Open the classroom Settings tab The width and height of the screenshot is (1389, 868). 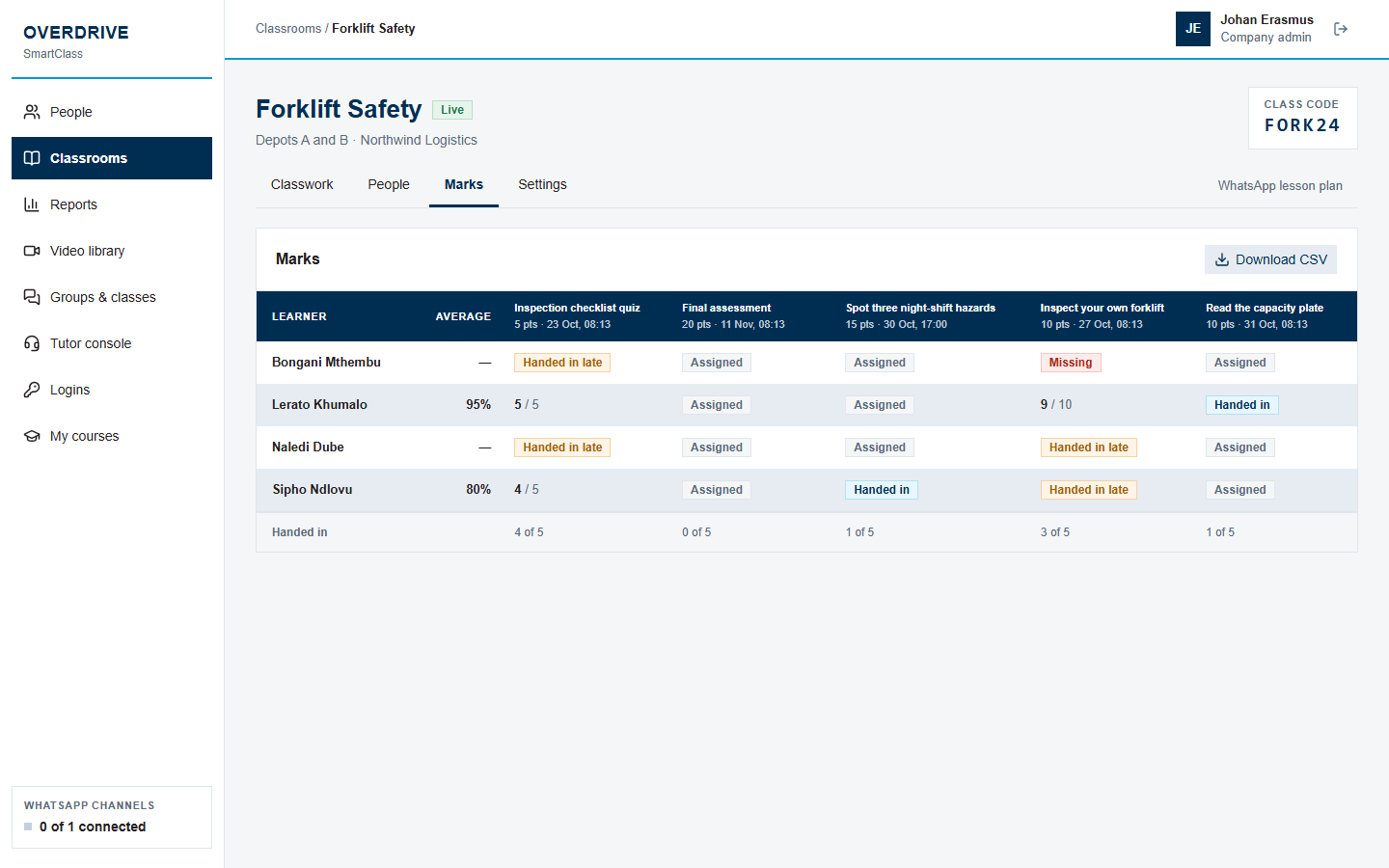pyautogui.click(x=542, y=184)
